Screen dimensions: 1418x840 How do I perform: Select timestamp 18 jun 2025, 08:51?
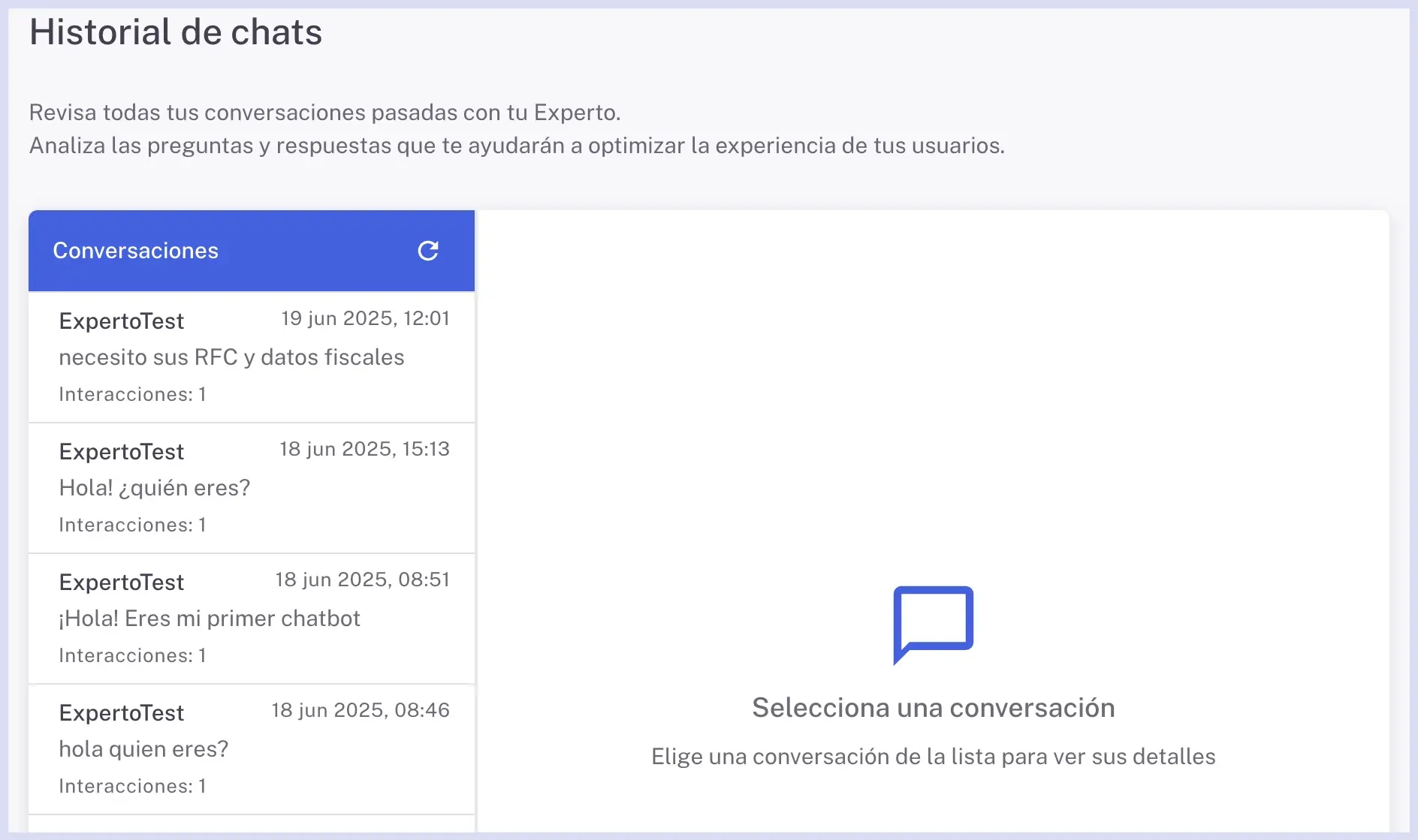point(362,580)
